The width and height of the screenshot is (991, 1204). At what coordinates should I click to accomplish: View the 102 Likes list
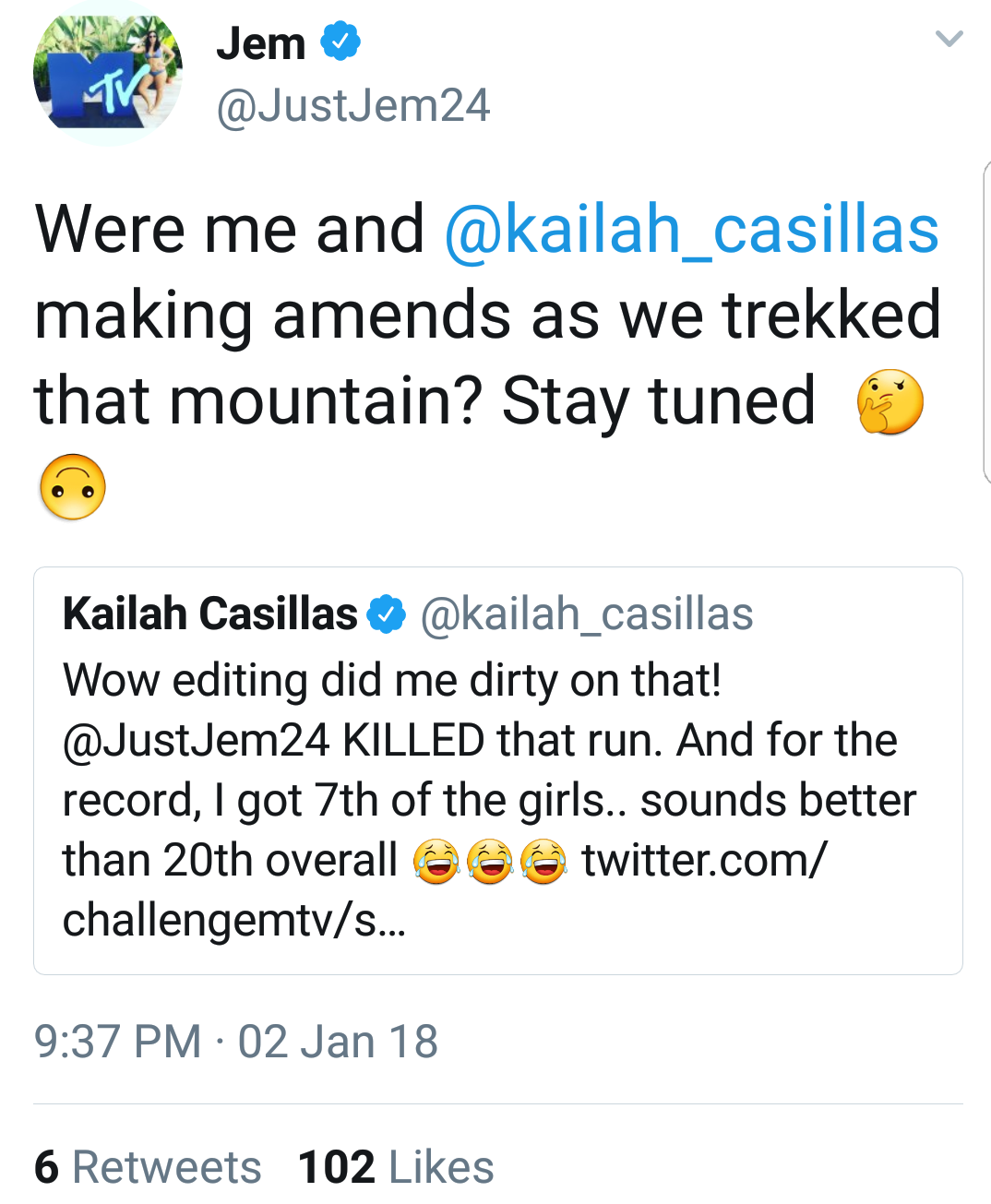(396, 1167)
